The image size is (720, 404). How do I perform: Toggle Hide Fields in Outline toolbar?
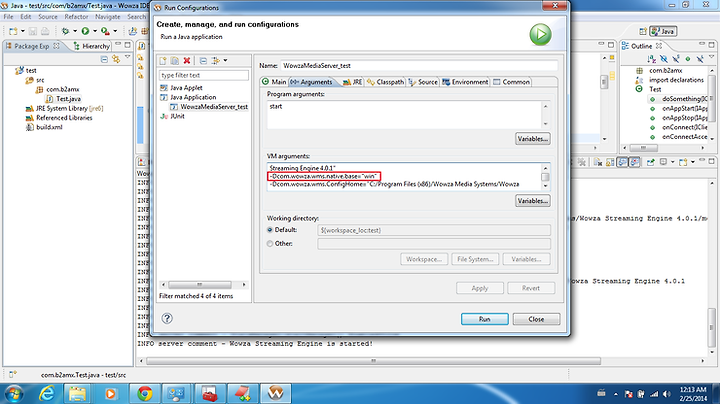[x=664, y=59]
